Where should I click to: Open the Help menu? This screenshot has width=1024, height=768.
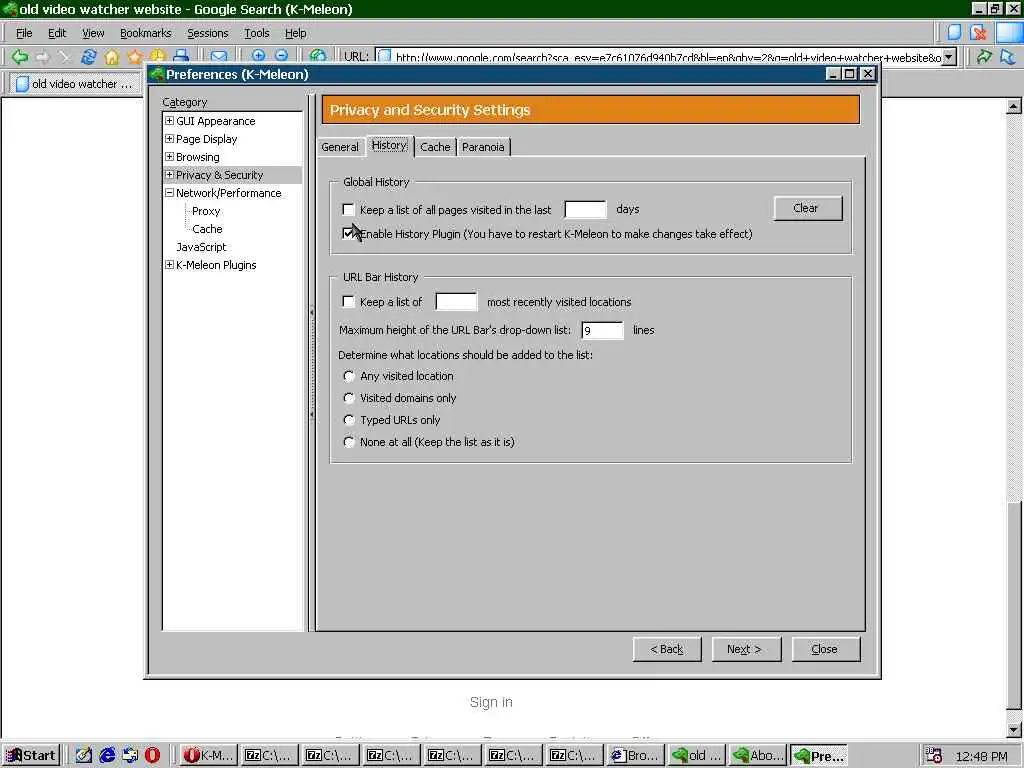click(295, 33)
